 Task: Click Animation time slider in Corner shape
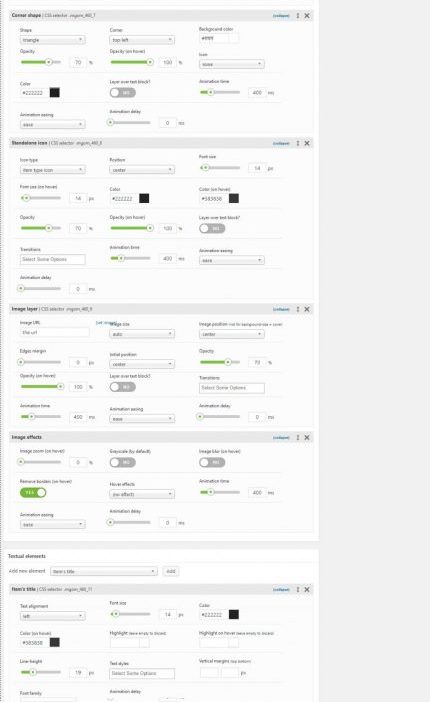220,92
